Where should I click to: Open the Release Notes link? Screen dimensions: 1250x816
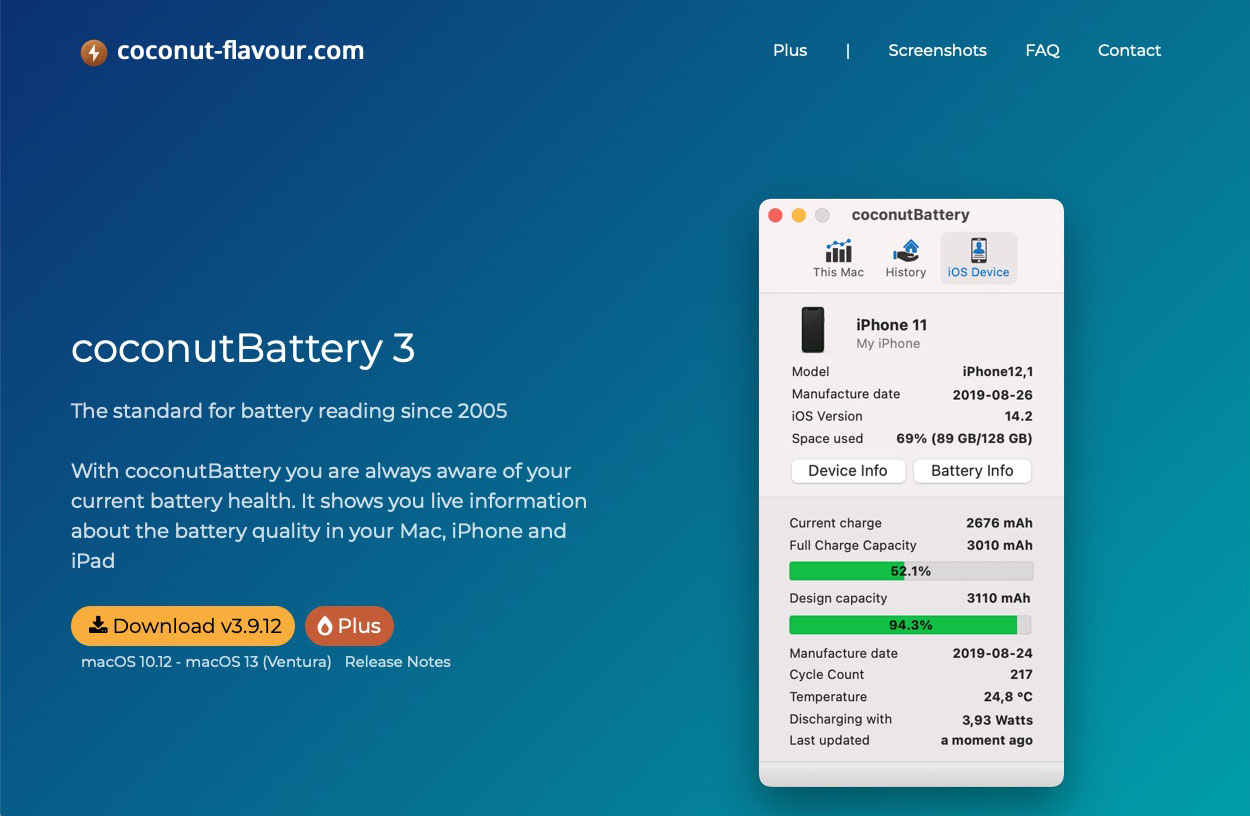pyautogui.click(x=398, y=662)
